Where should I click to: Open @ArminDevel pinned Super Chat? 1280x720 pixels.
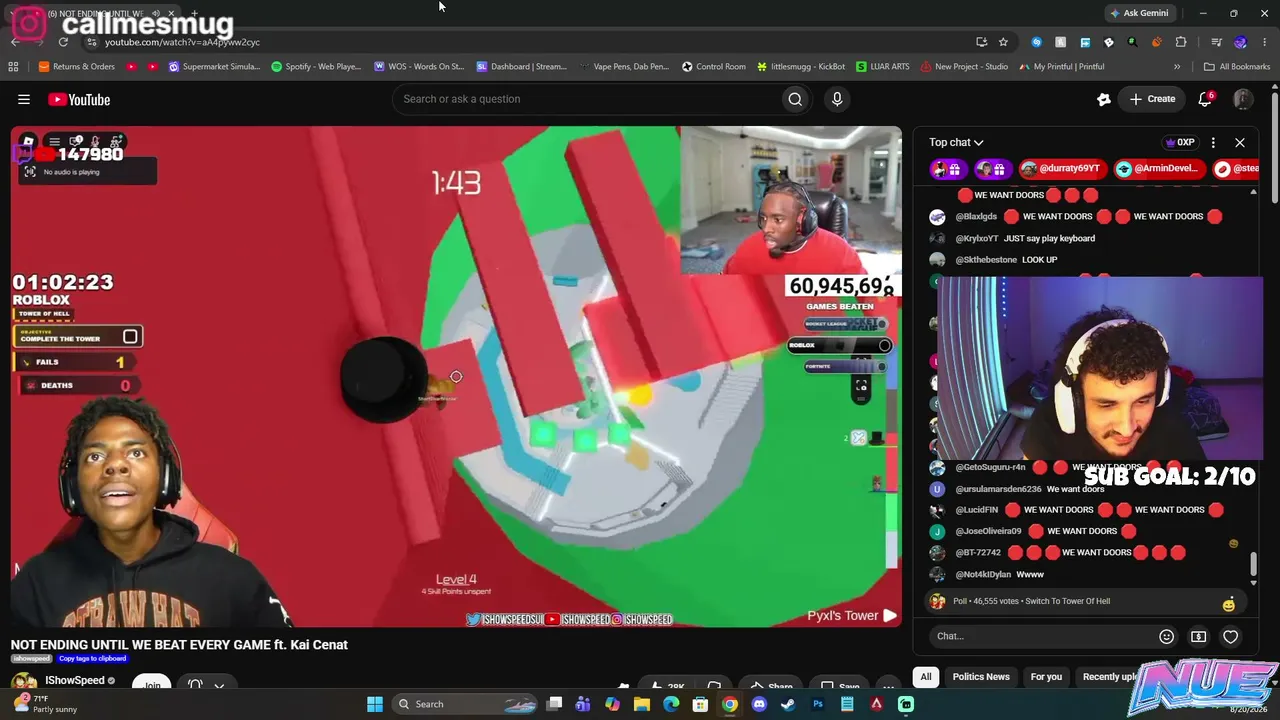pos(1158,169)
